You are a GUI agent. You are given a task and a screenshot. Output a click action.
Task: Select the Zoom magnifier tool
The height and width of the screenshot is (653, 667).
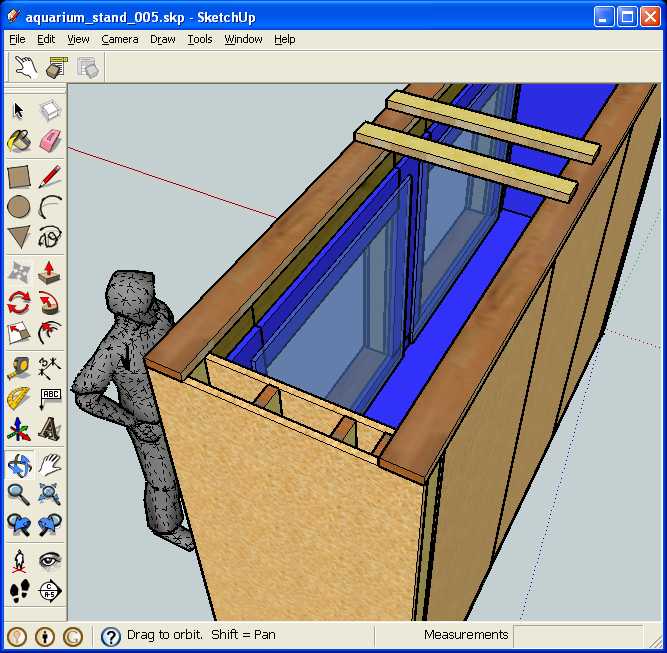coord(19,495)
